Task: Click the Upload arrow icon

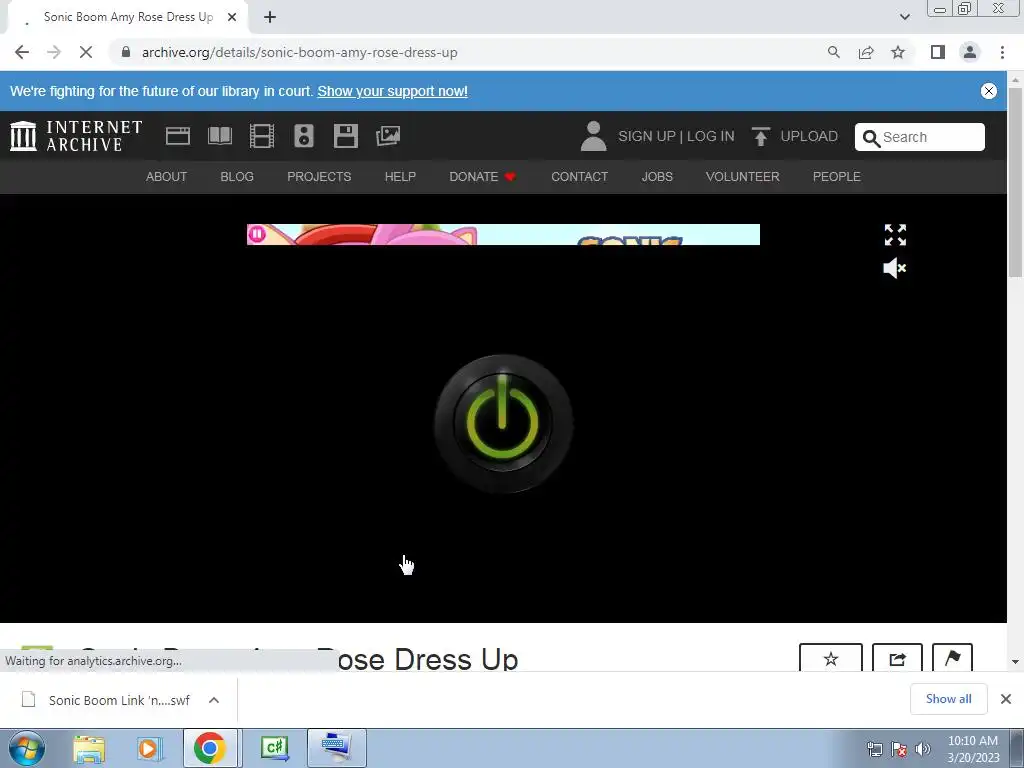Action: [760, 136]
